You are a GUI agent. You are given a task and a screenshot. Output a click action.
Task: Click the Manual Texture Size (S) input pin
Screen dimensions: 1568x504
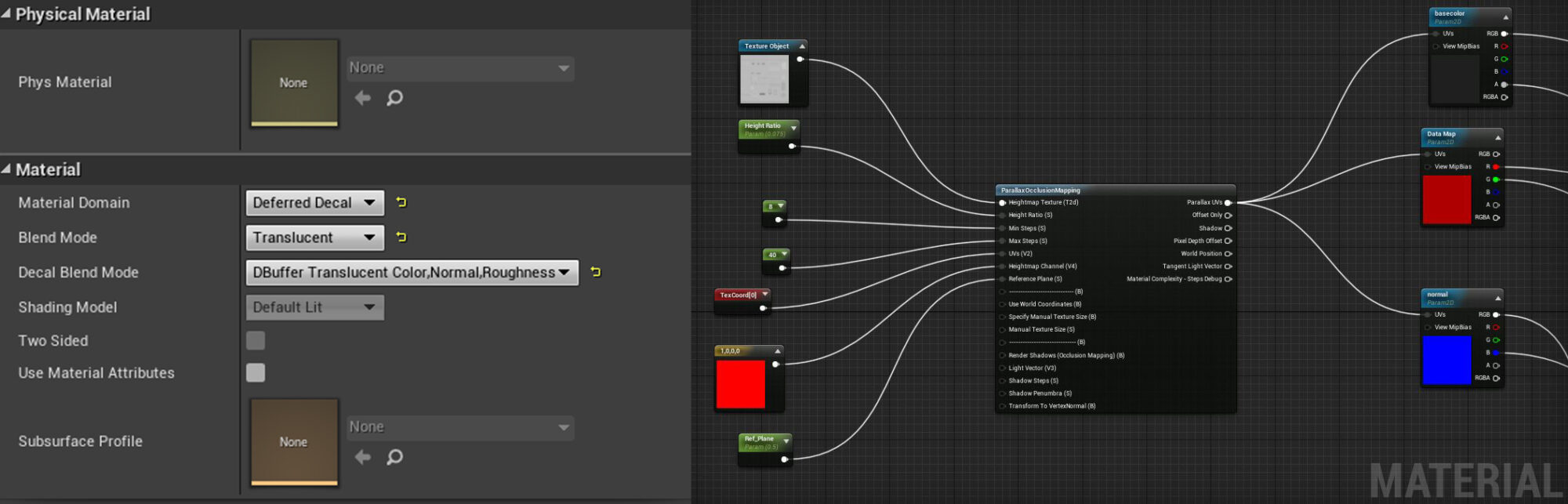point(1002,329)
